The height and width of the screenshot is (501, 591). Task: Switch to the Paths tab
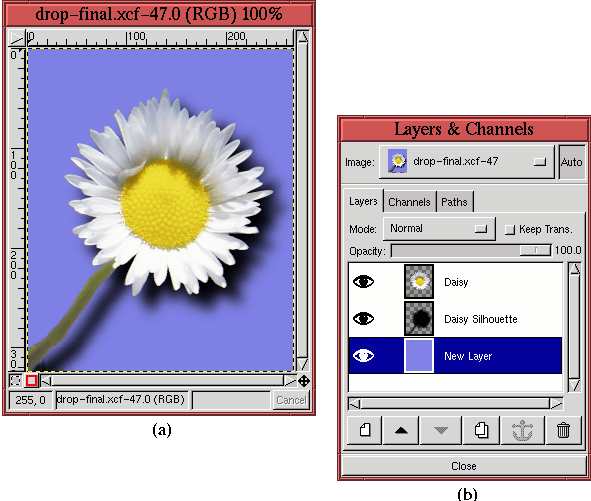pos(454,202)
